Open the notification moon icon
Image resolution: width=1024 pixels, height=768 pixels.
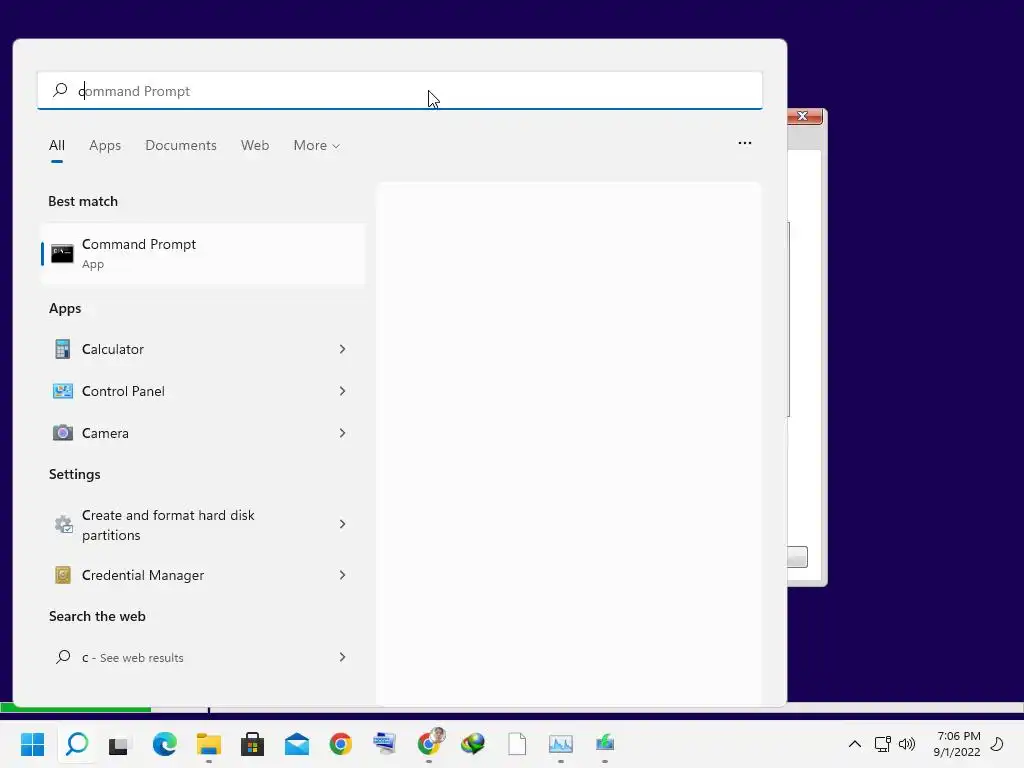point(997,743)
